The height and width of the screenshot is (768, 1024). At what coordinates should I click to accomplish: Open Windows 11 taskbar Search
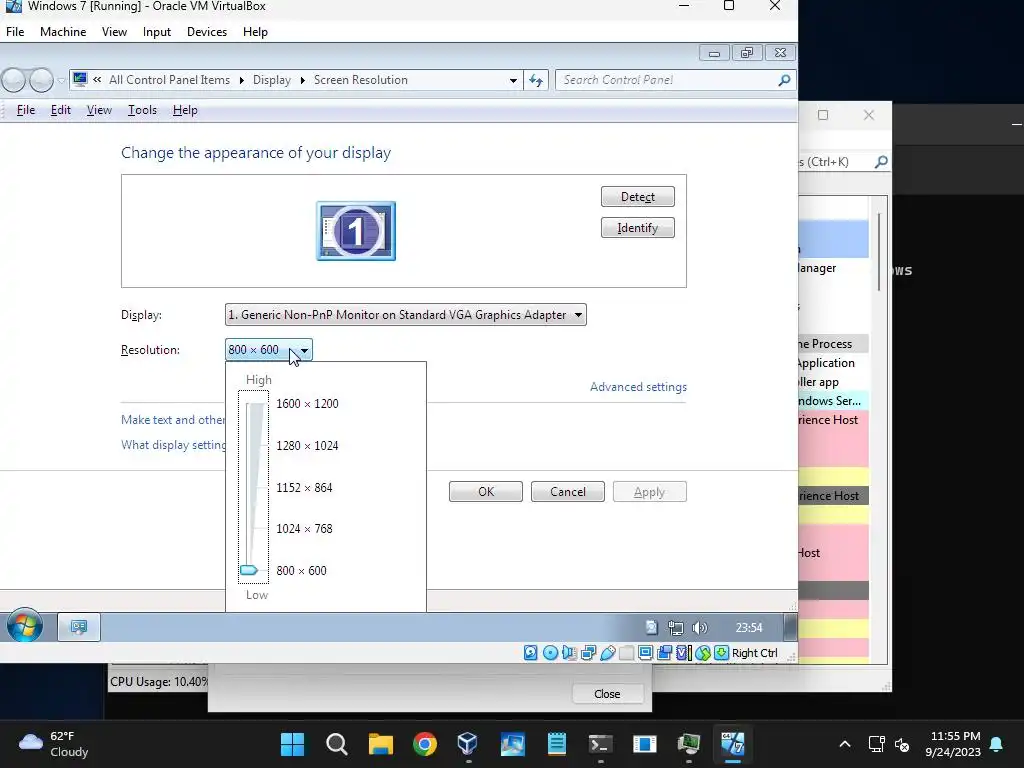[336, 744]
